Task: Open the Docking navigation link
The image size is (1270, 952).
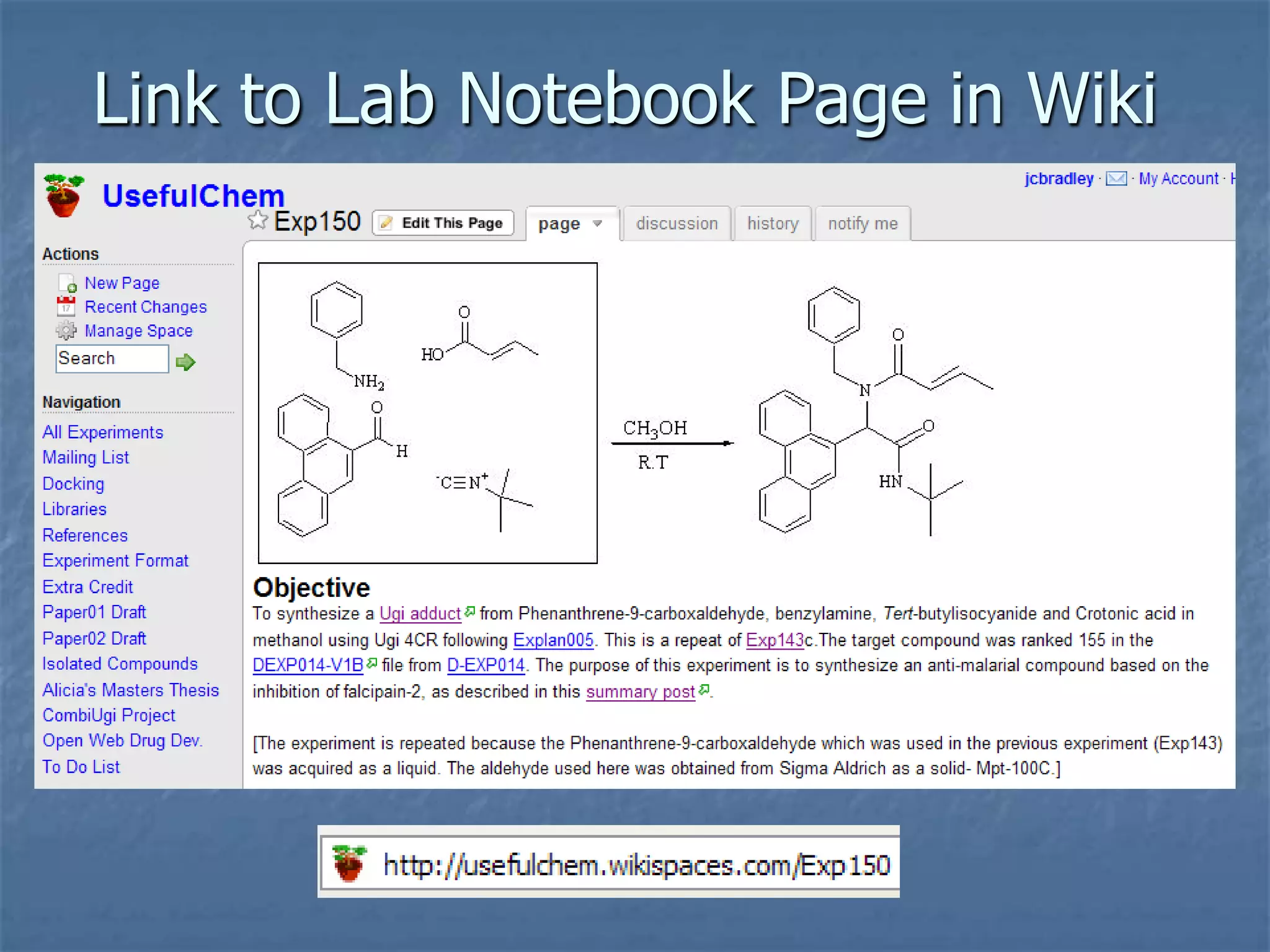Action: (x=73, y=483)
